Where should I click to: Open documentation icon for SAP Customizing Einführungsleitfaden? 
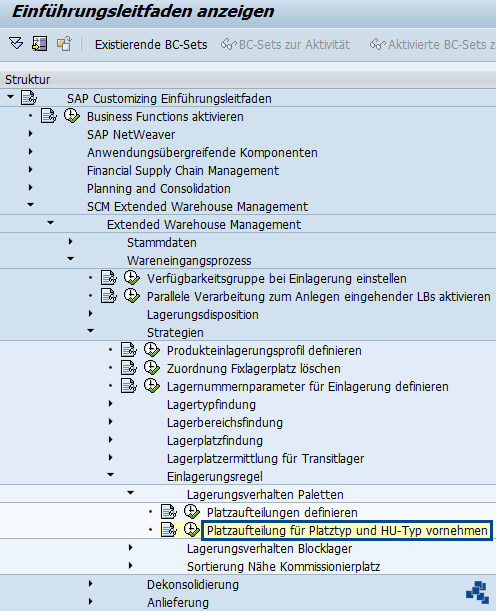pos(29,98)
